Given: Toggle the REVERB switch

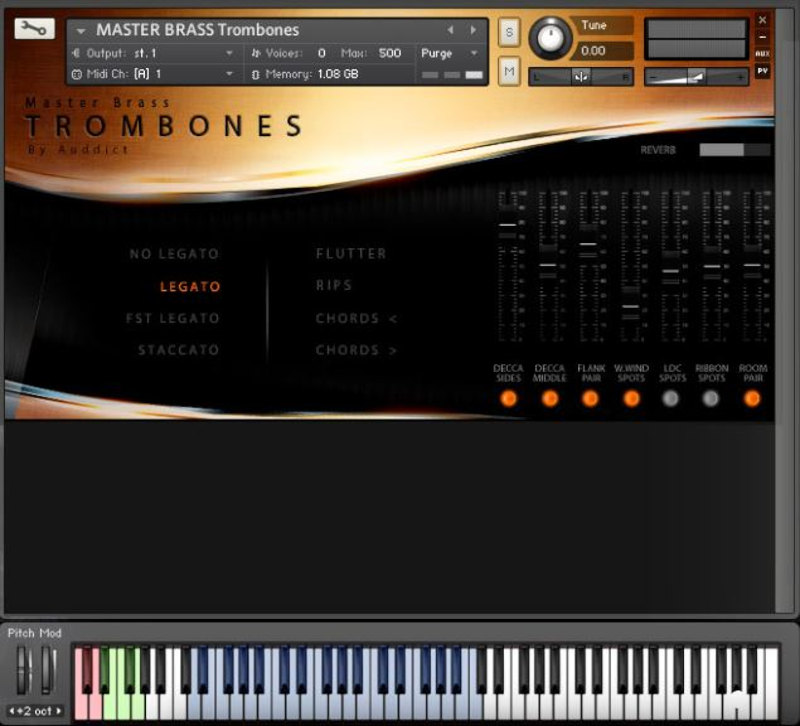Looking at the screenshot, I should 735,149.
